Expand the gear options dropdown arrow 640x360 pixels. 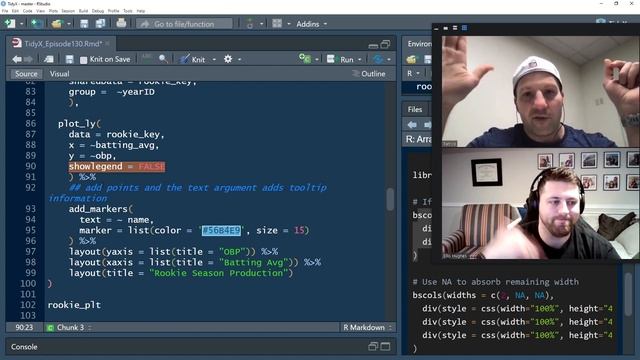[240, 60]
